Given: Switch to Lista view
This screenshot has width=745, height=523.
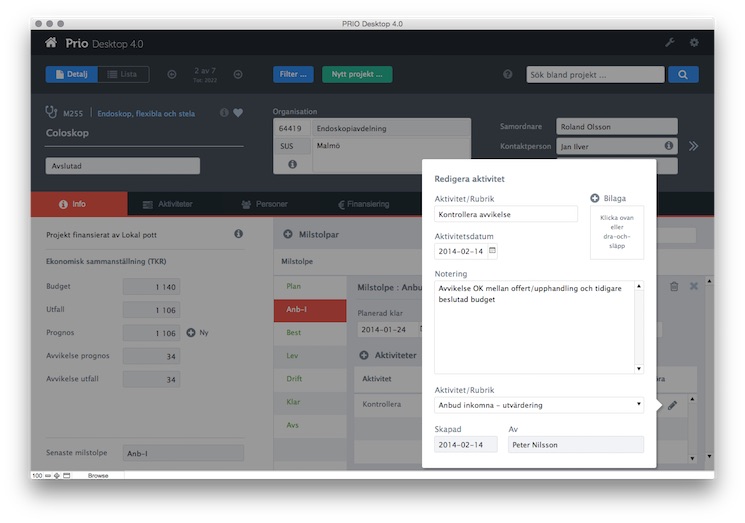Looking at the screenshot, I should [x=123, y=74].
